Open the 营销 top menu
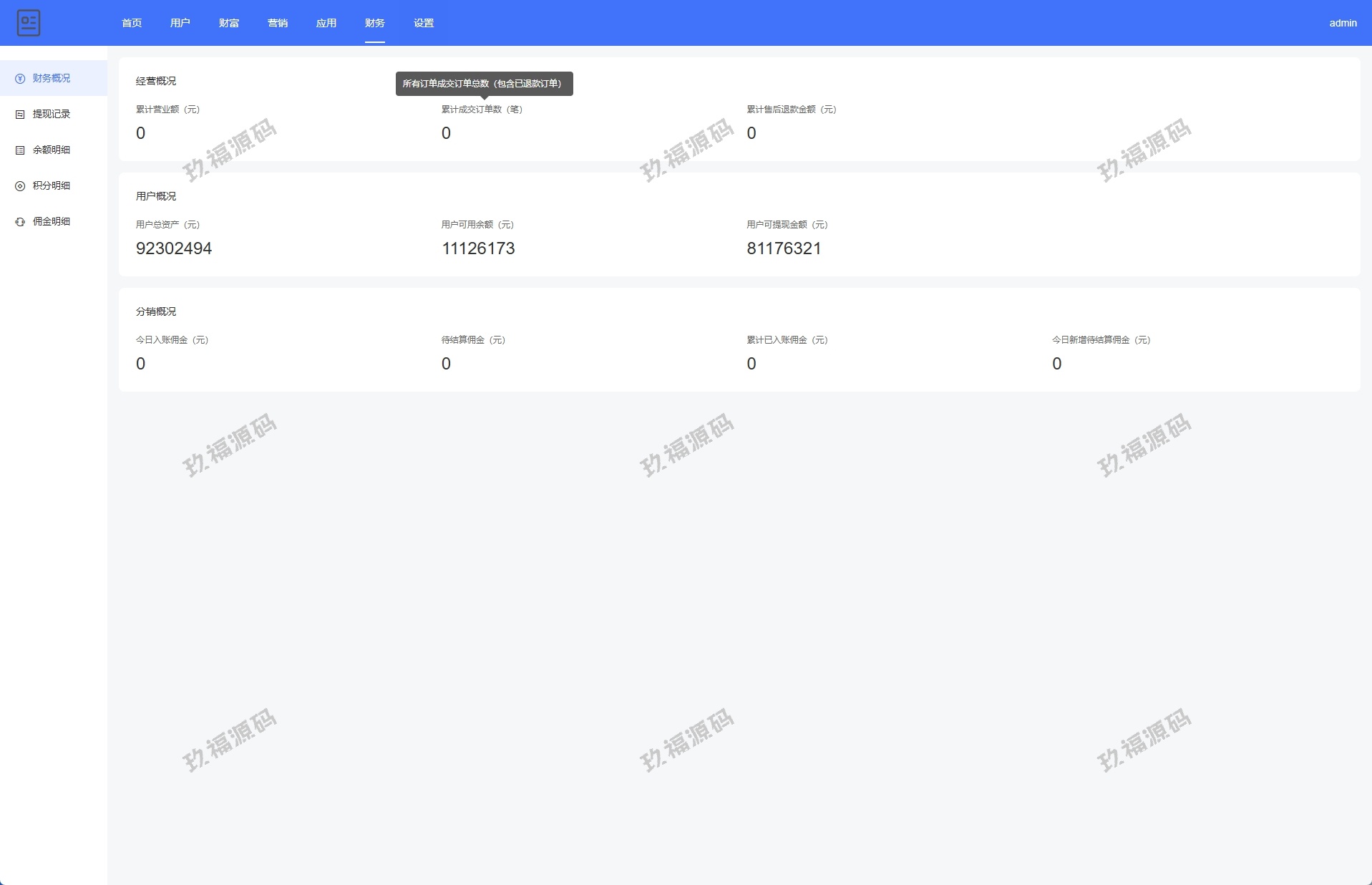Image resolution: width=1372 pixels, height=885 pixels. pos(278,23)
